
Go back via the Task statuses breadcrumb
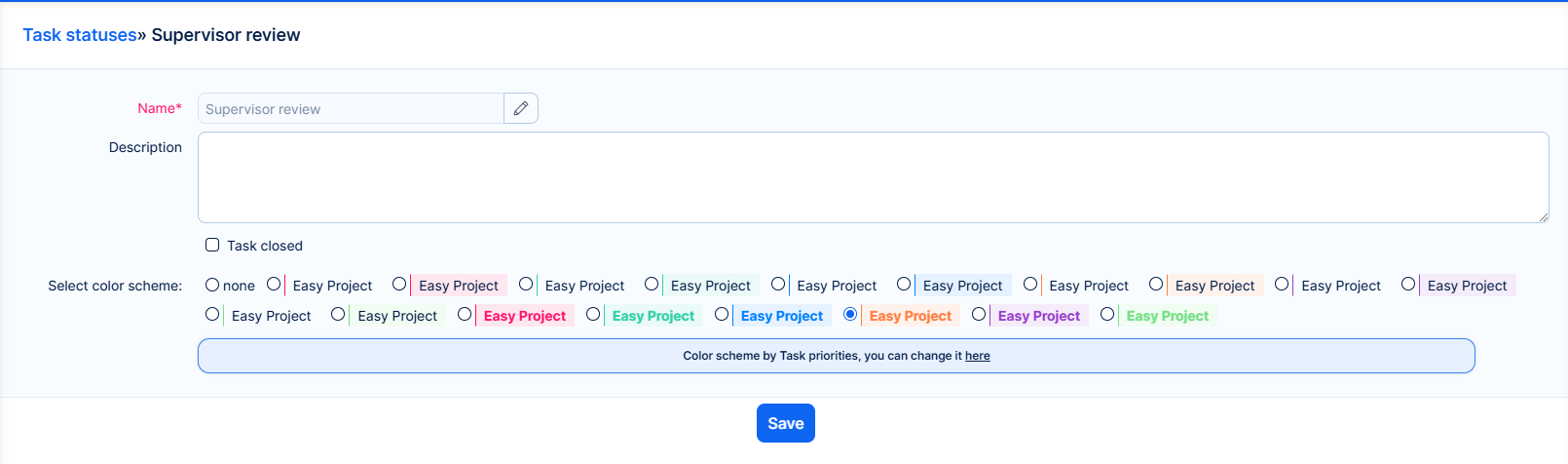[80, 35]
